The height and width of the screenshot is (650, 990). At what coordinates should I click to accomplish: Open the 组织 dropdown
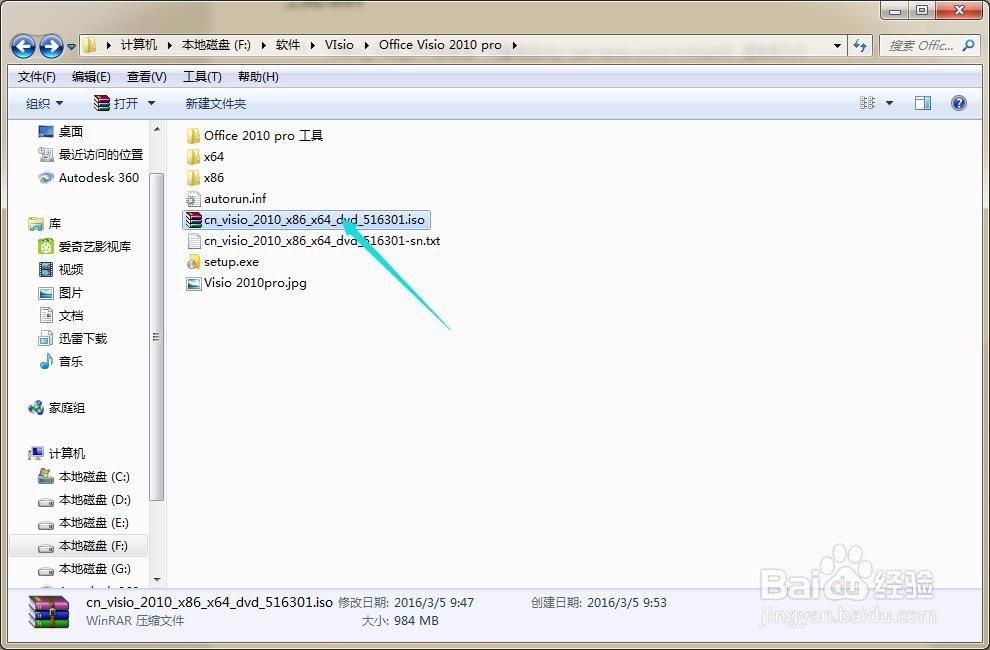[44, 104]
